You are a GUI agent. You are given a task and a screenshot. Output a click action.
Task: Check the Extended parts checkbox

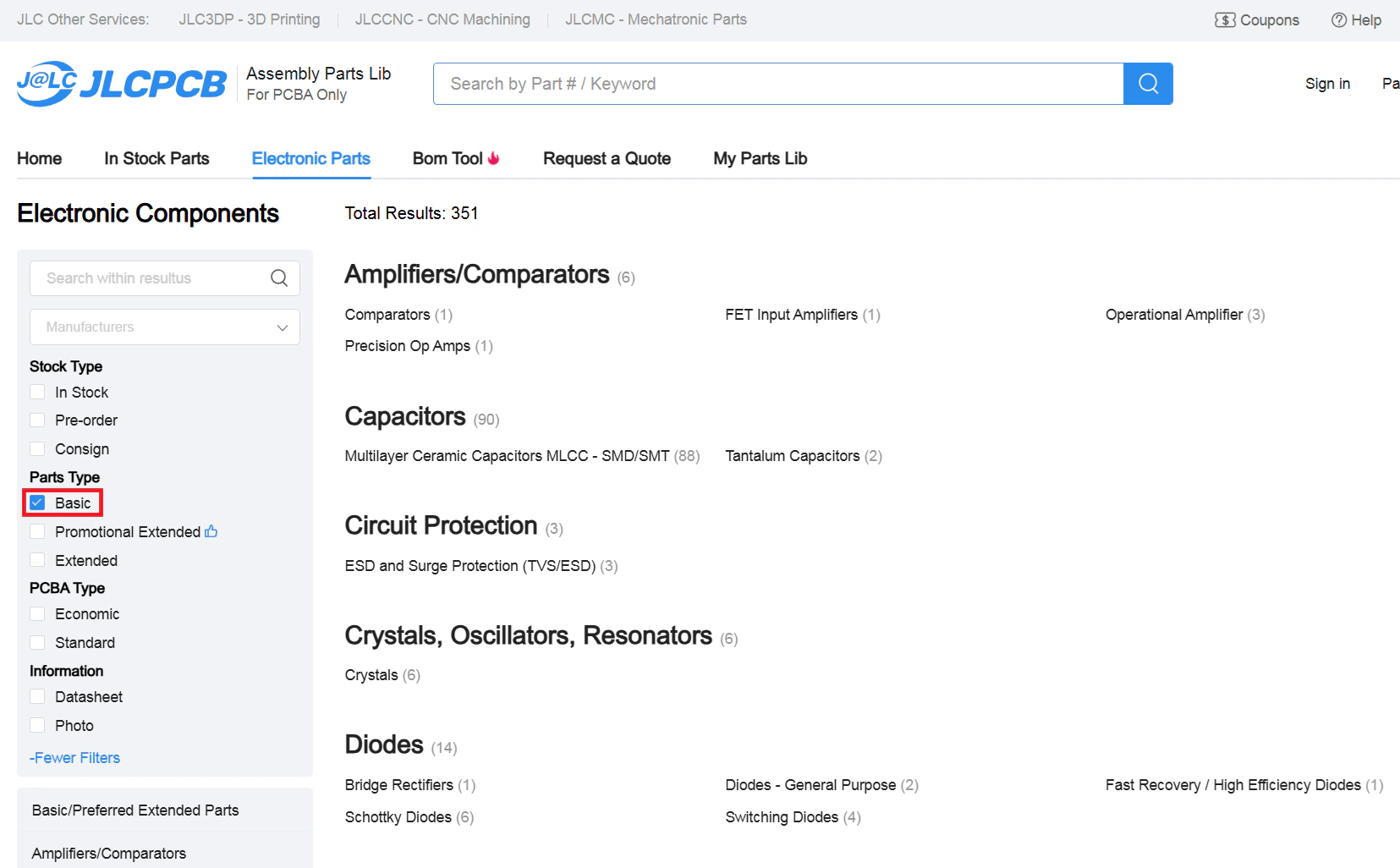pos(37,560)
